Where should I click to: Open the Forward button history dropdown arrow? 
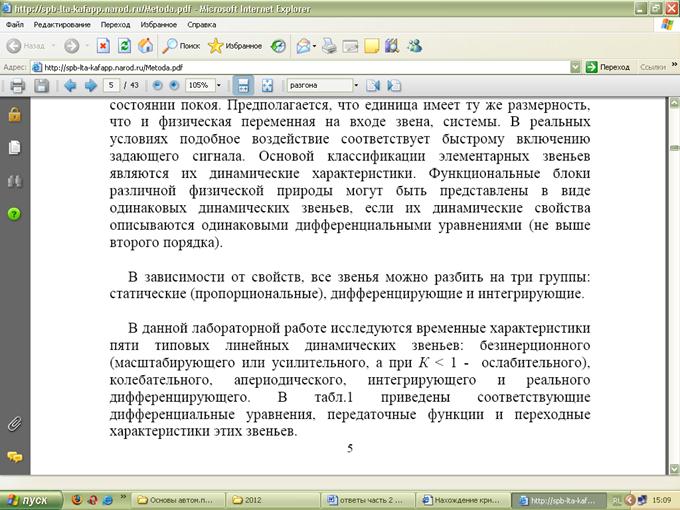[x=87, y=46]
